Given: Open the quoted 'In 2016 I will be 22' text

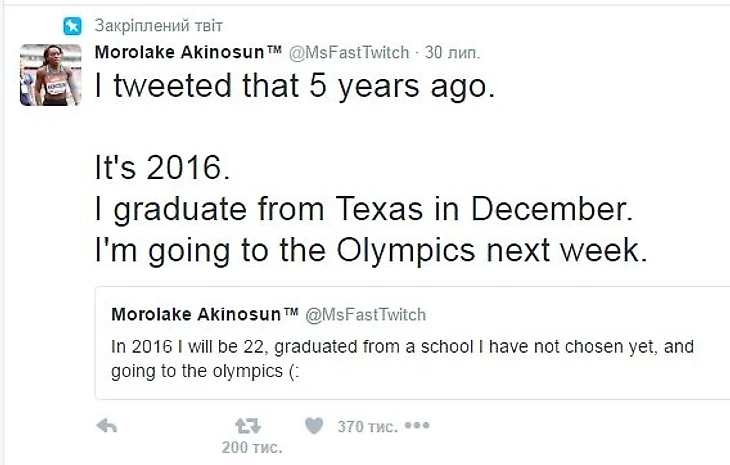Looking at the screenshot, I should [x=402, y=347].
